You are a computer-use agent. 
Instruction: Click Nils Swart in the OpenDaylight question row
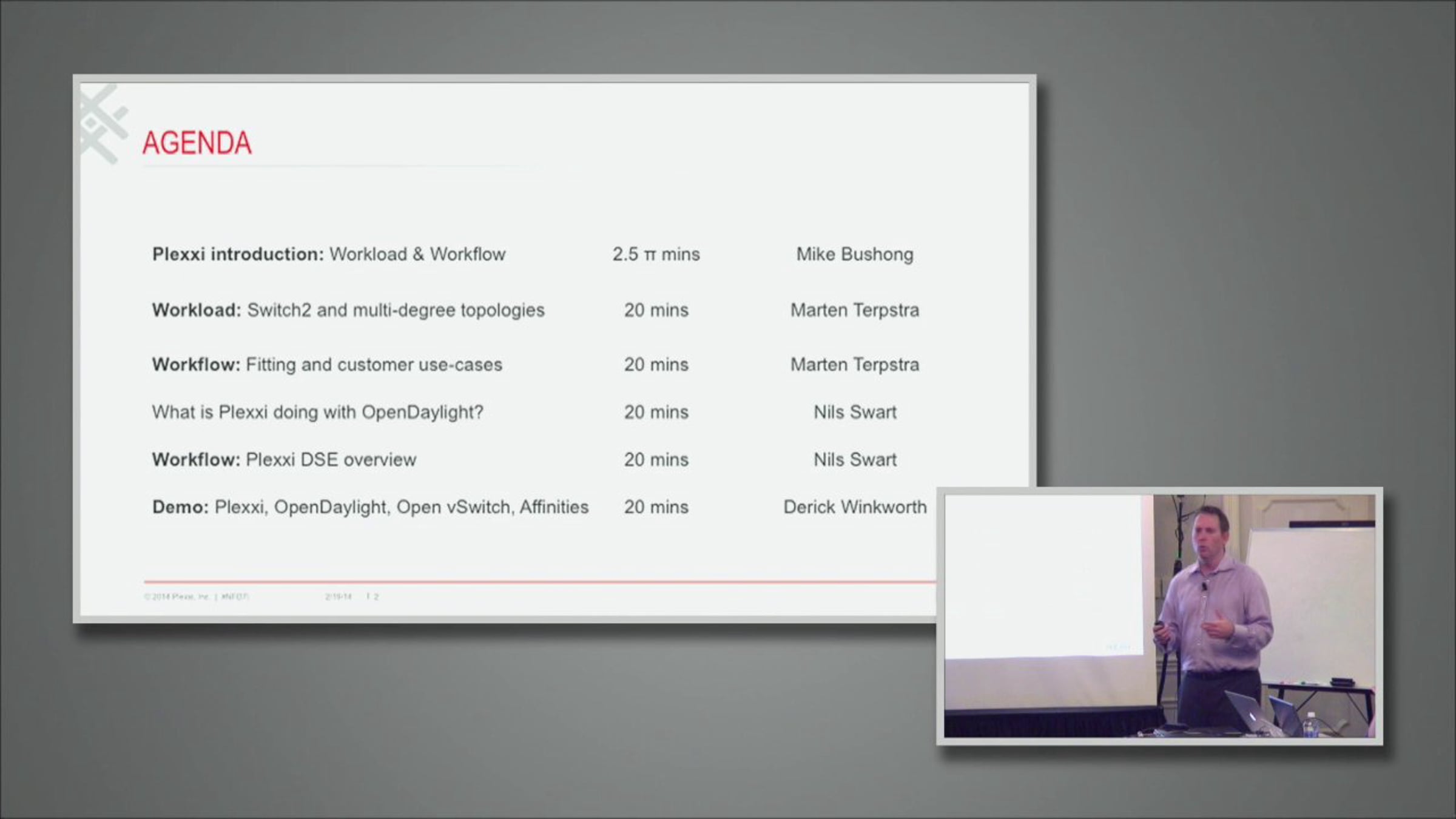pos(855,412)
